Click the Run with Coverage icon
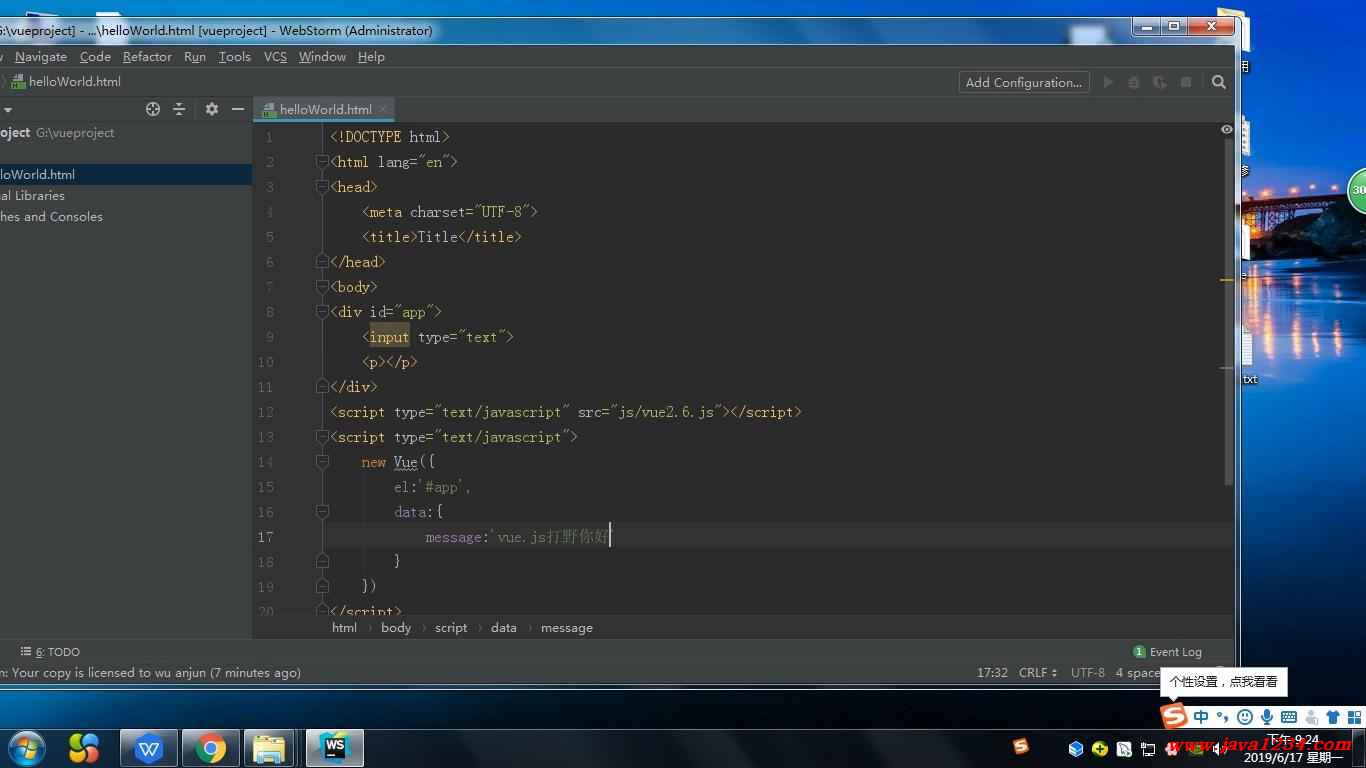1366x768 pixels. click(1160, 82)
